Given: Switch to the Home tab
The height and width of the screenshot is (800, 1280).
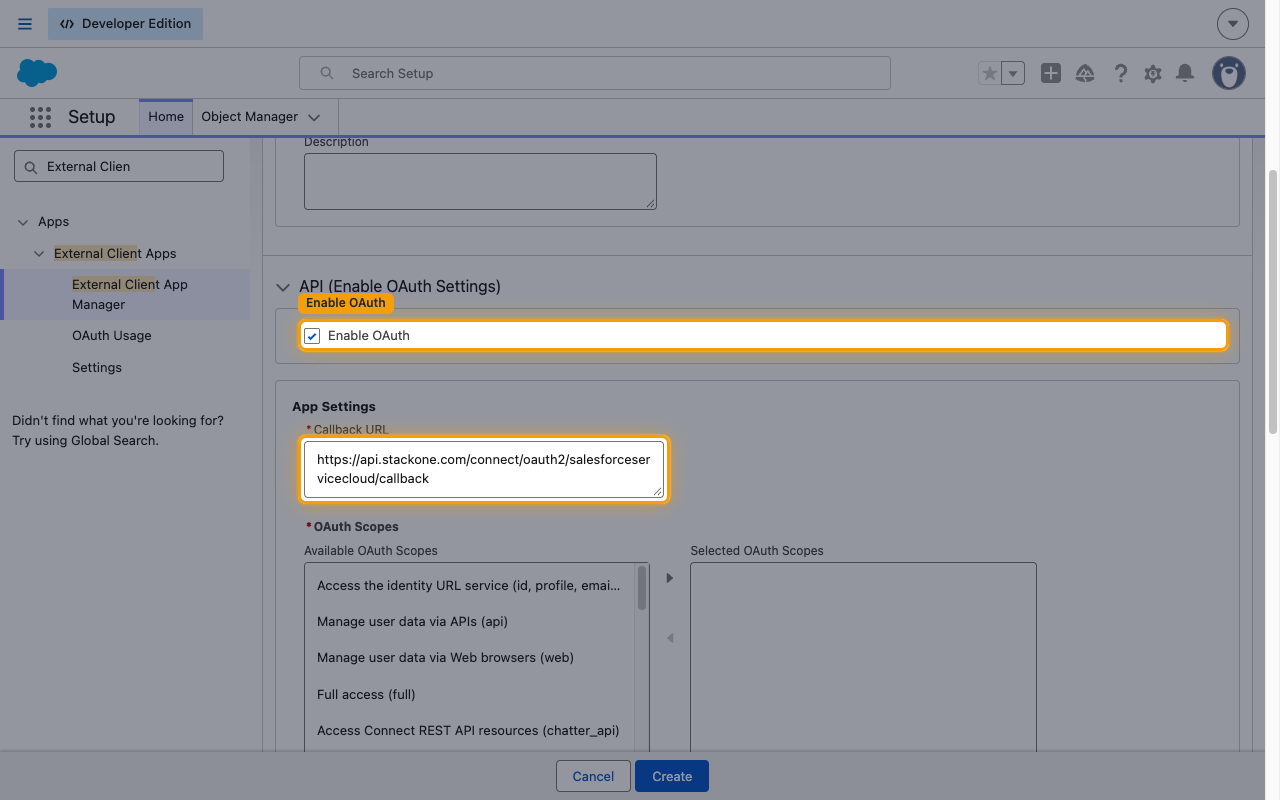Looking at the screenshot, I should point(166,117).
